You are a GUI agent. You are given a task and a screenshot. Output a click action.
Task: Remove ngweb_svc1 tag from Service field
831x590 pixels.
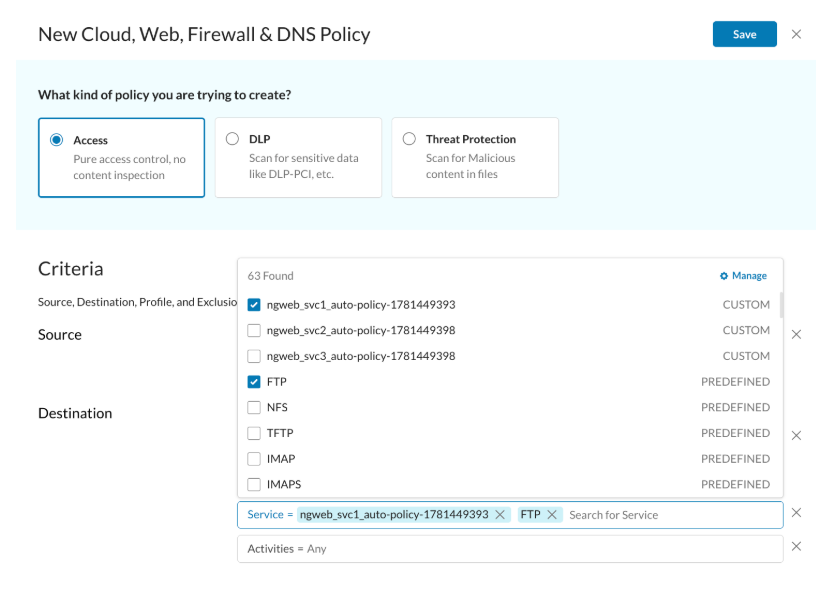tap(499, 515)
